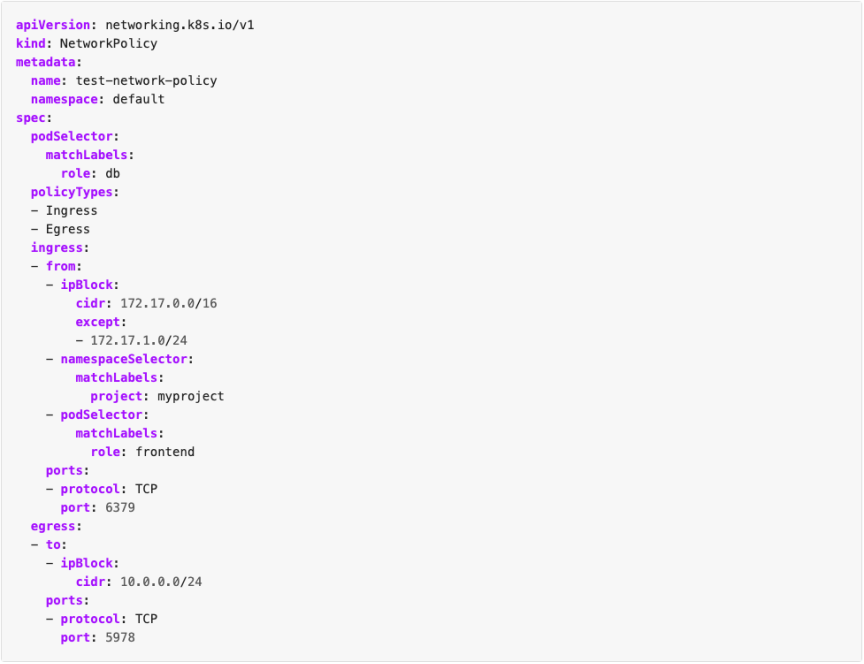Screen dimensions: 864x664
Task: Click the apiVersion key
Action: [x=50, y=25]
